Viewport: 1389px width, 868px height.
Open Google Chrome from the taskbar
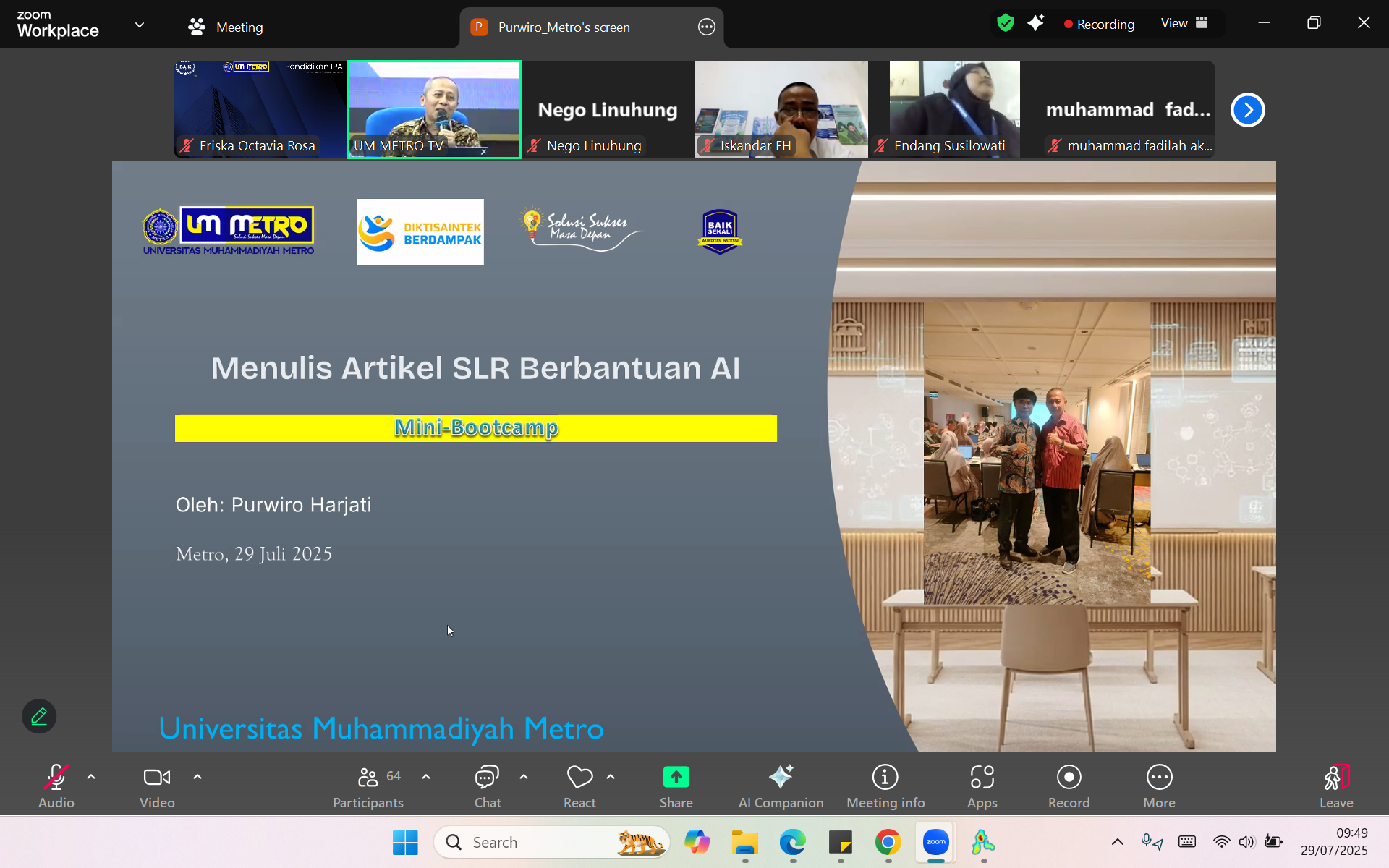coord(888,842)
